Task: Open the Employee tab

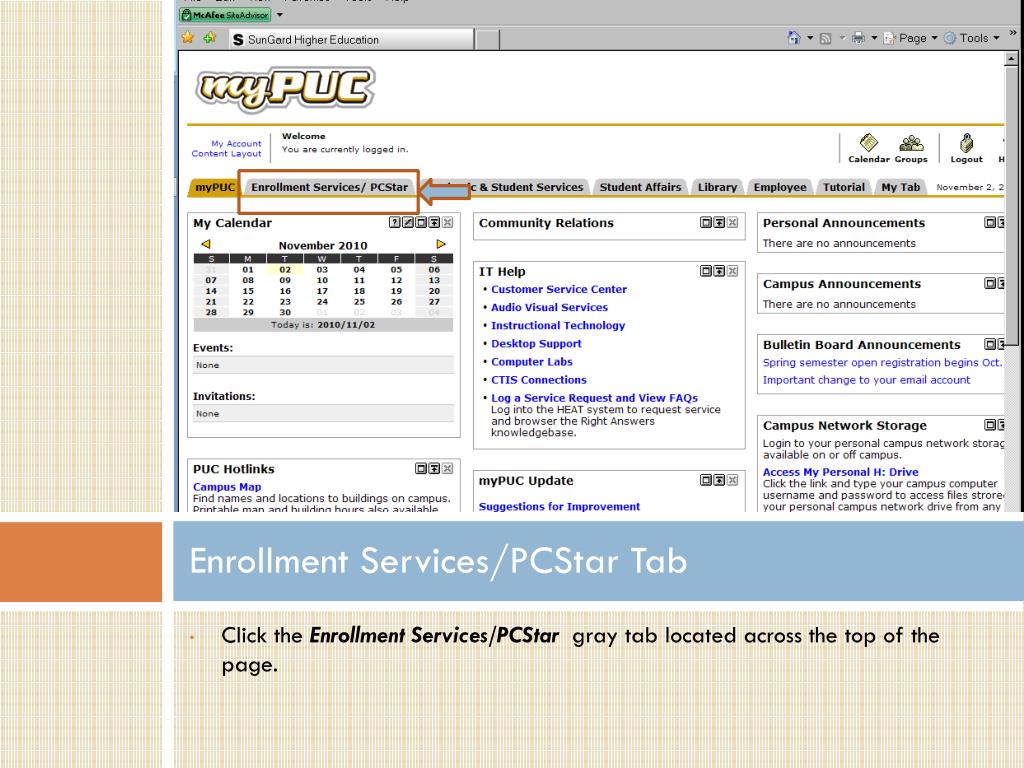Action: (x=780, y=187)
